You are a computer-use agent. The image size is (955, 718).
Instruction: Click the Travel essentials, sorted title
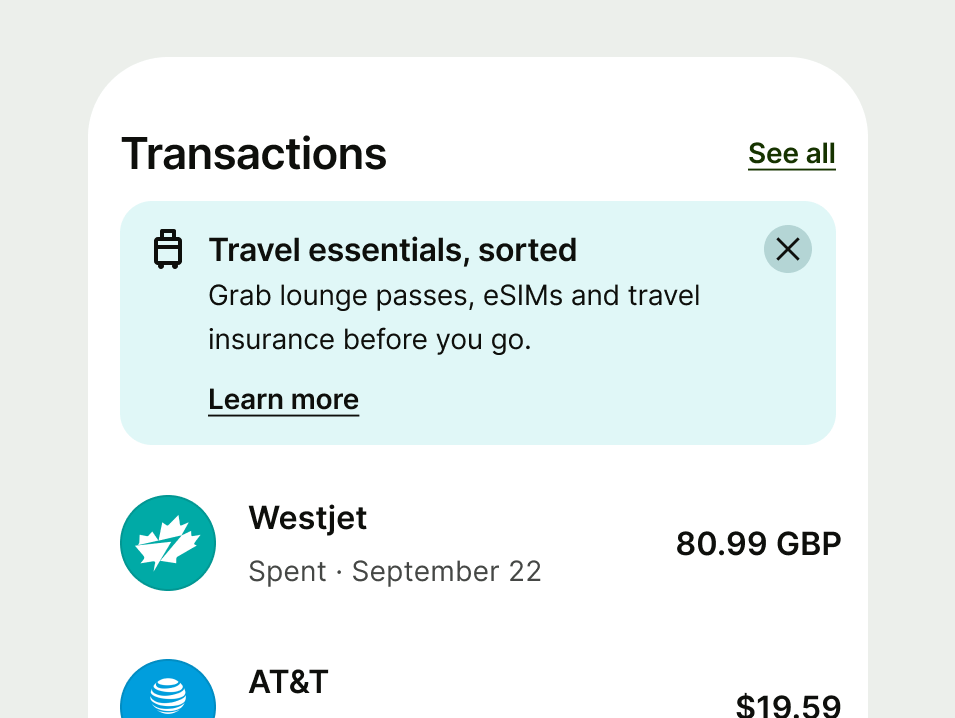[392, 250]
